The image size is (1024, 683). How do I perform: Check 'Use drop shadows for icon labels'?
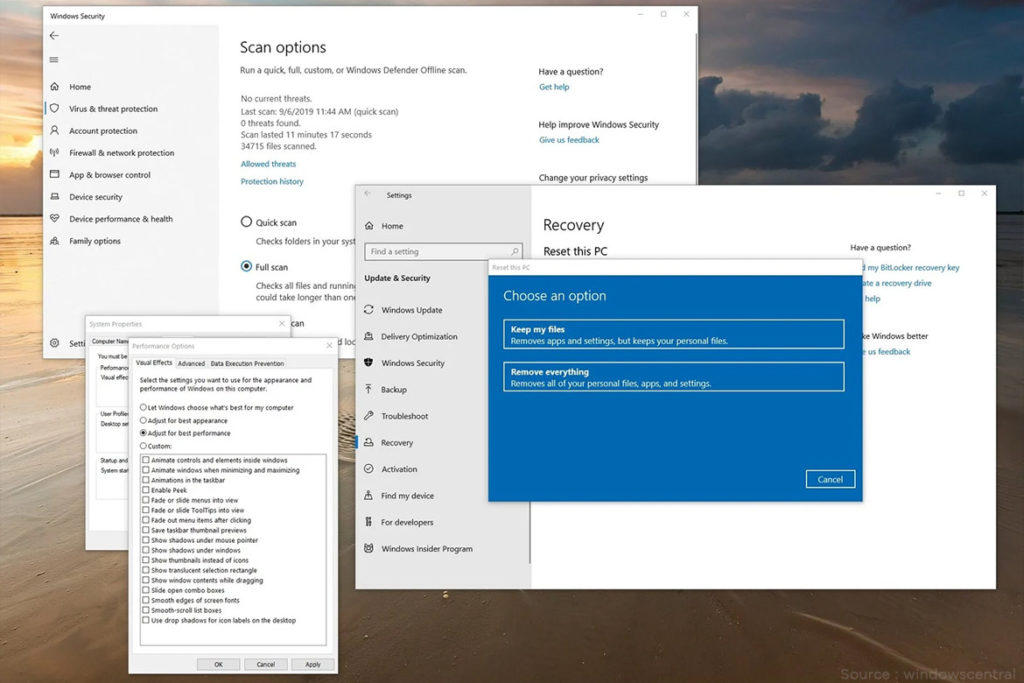[146, 620]
